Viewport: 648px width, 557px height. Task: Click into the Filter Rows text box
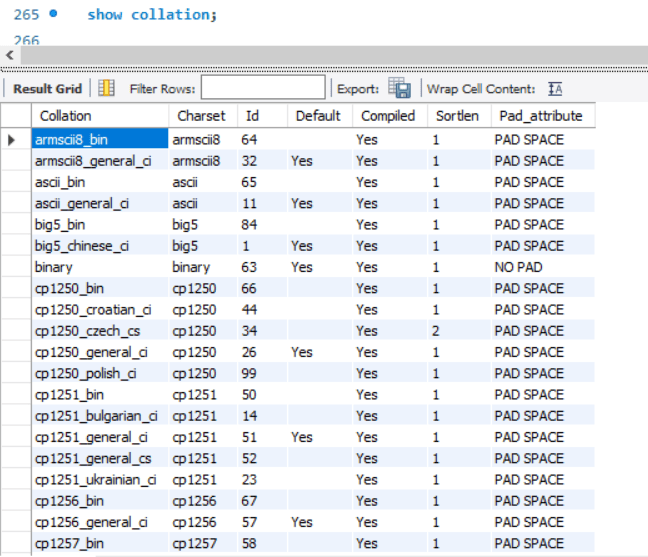(x=263, y=87)
